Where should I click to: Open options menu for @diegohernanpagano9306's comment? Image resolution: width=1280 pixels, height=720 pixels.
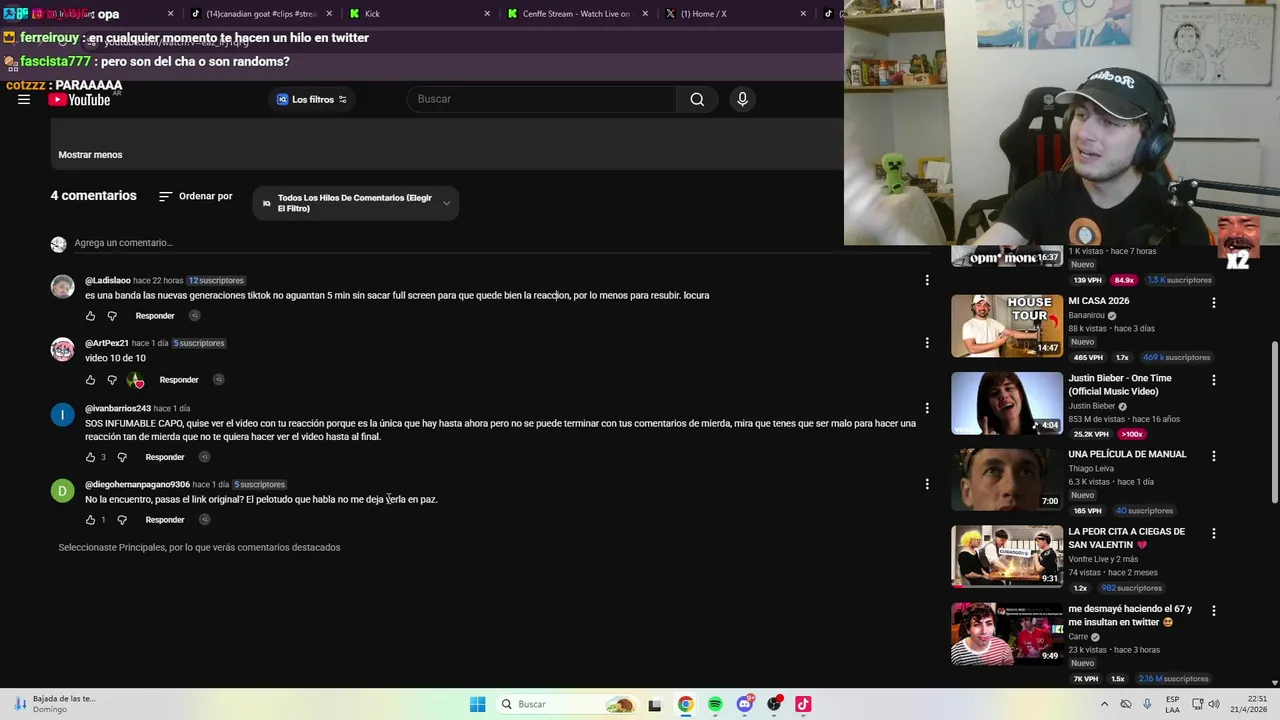pyautogui.click(x=927, y=484)
